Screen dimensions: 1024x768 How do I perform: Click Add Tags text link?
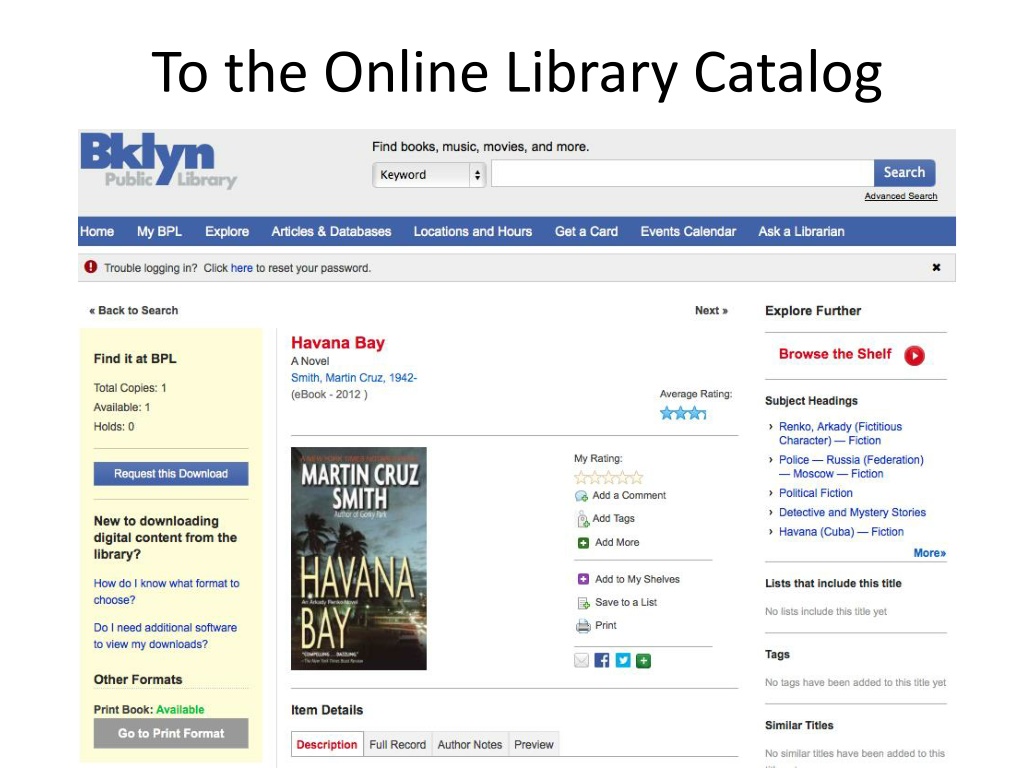(613, 518)
